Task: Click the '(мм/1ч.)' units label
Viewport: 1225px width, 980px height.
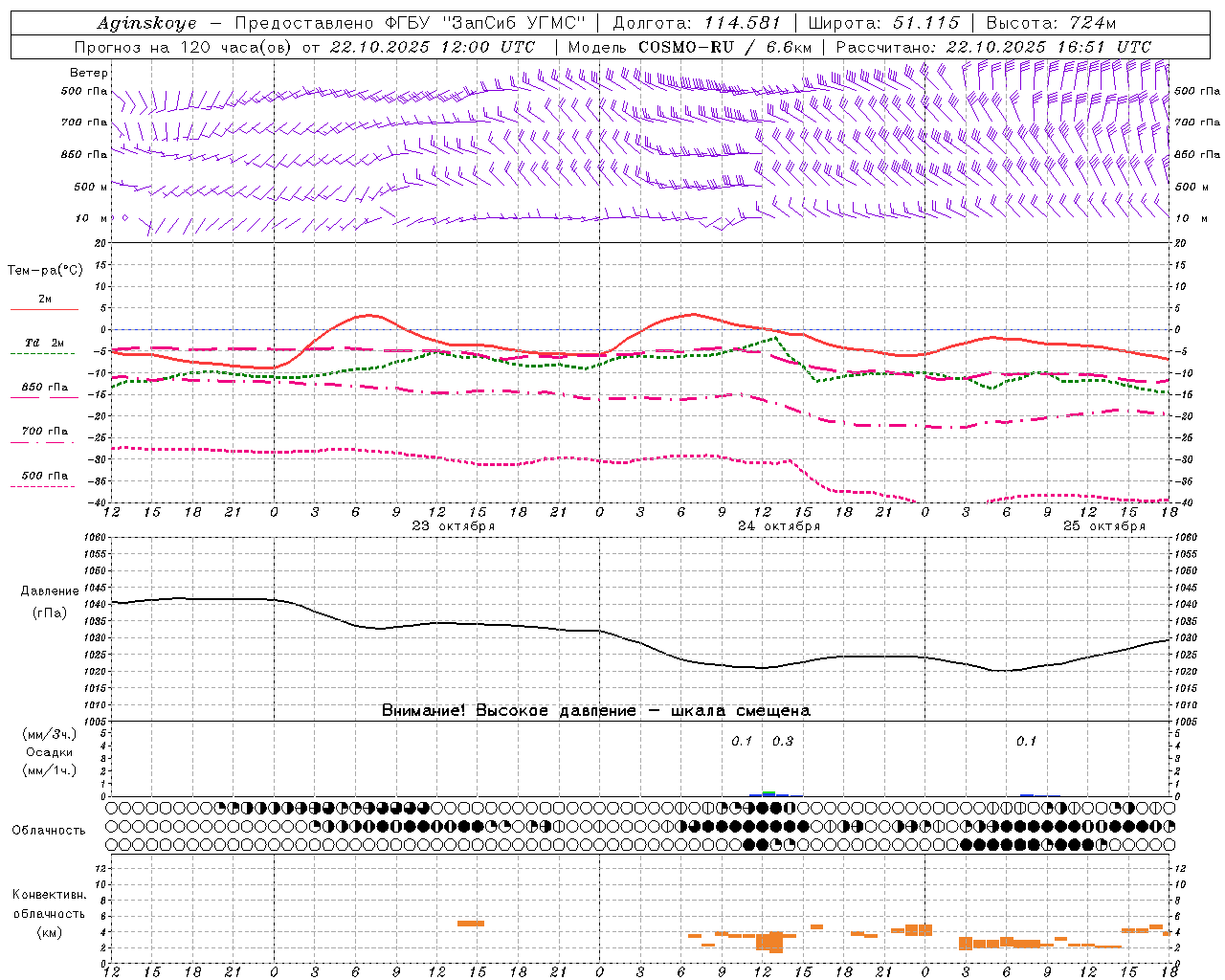Action: 50,770
